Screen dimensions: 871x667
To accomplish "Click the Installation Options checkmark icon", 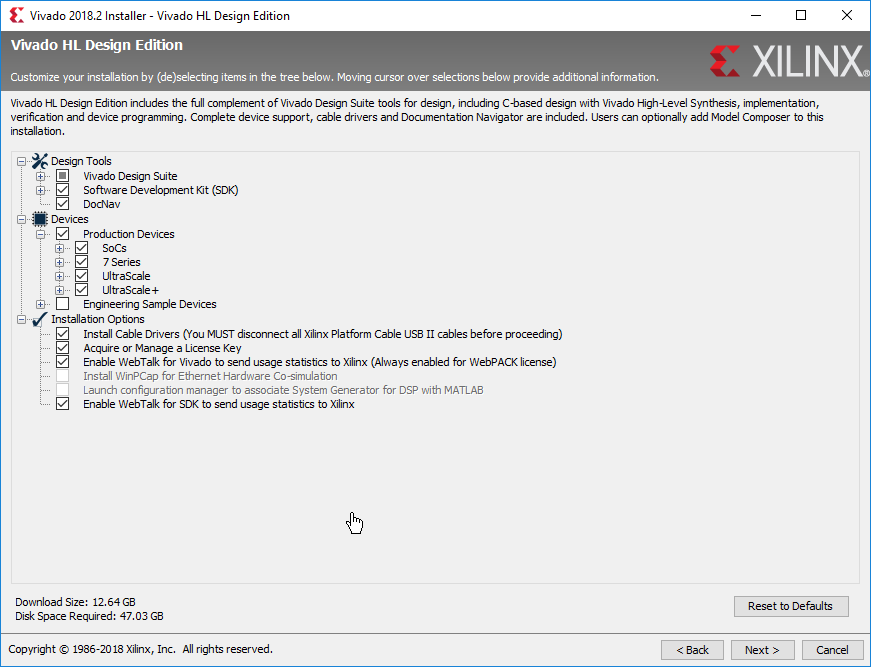I will click(39, 319).
